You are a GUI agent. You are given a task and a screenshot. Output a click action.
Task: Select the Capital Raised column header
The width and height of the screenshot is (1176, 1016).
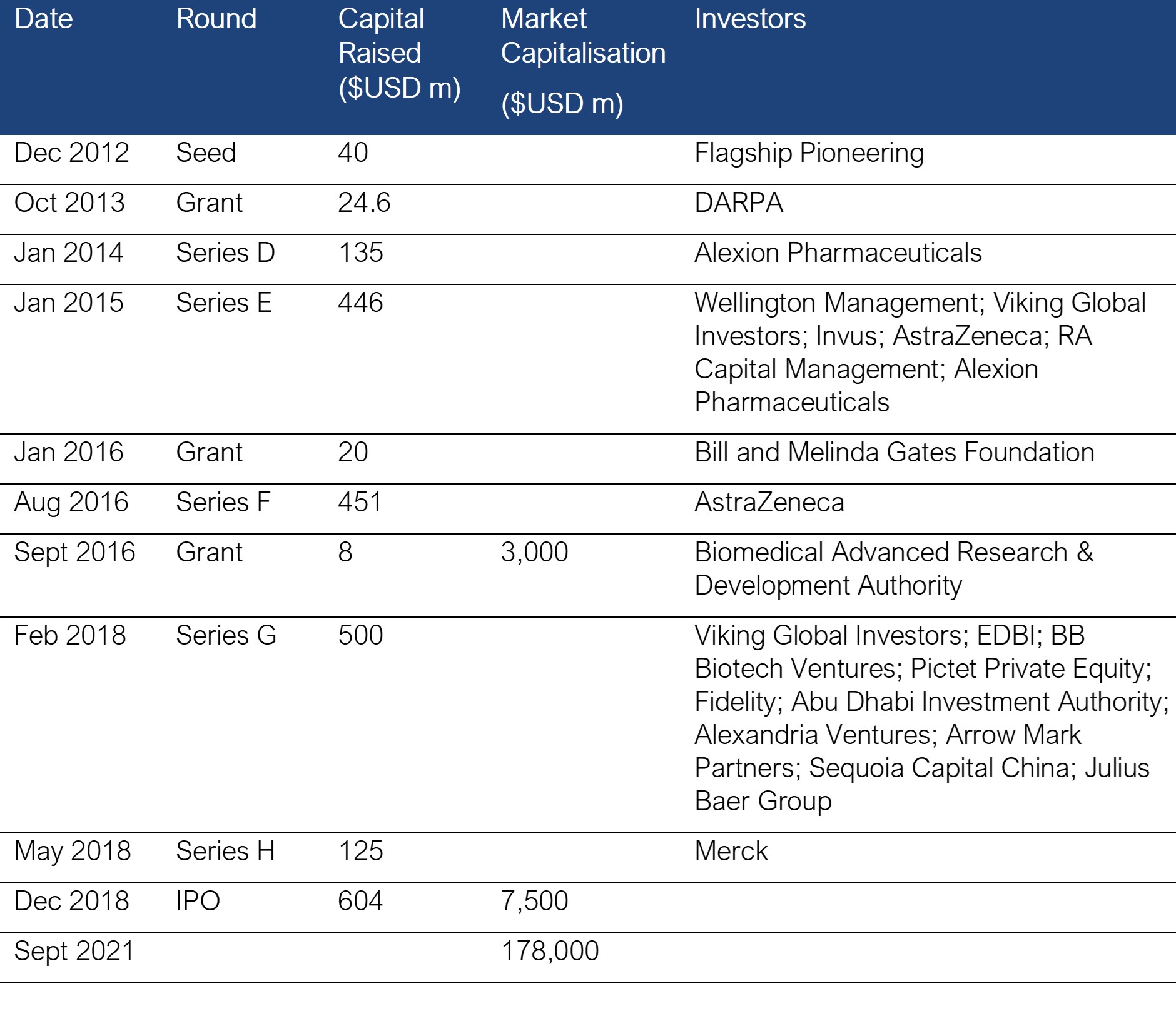click(x=399, y=53)
